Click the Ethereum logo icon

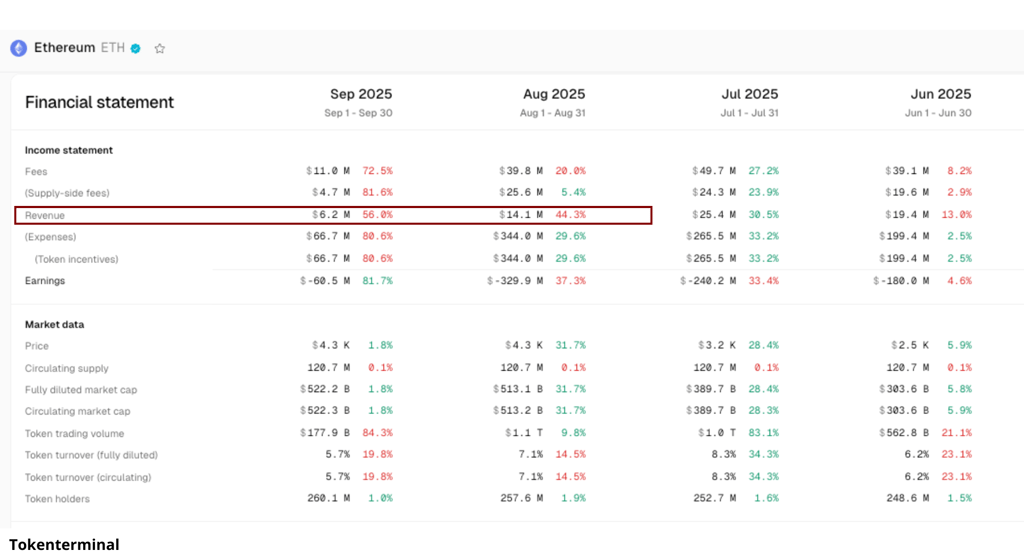point(18,48)
